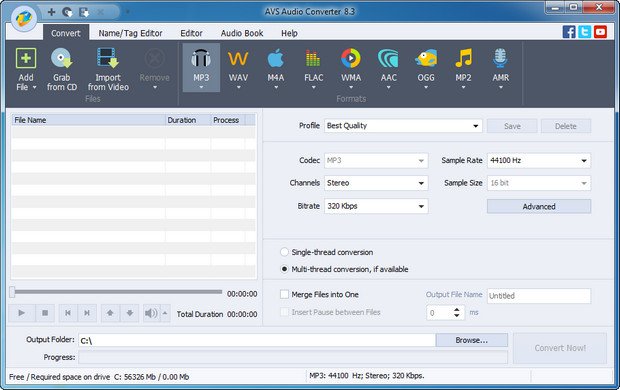The width and height of the screenshot is (620, 390).
Task: Switch to the Convert tab
Action: coord(66,33)
